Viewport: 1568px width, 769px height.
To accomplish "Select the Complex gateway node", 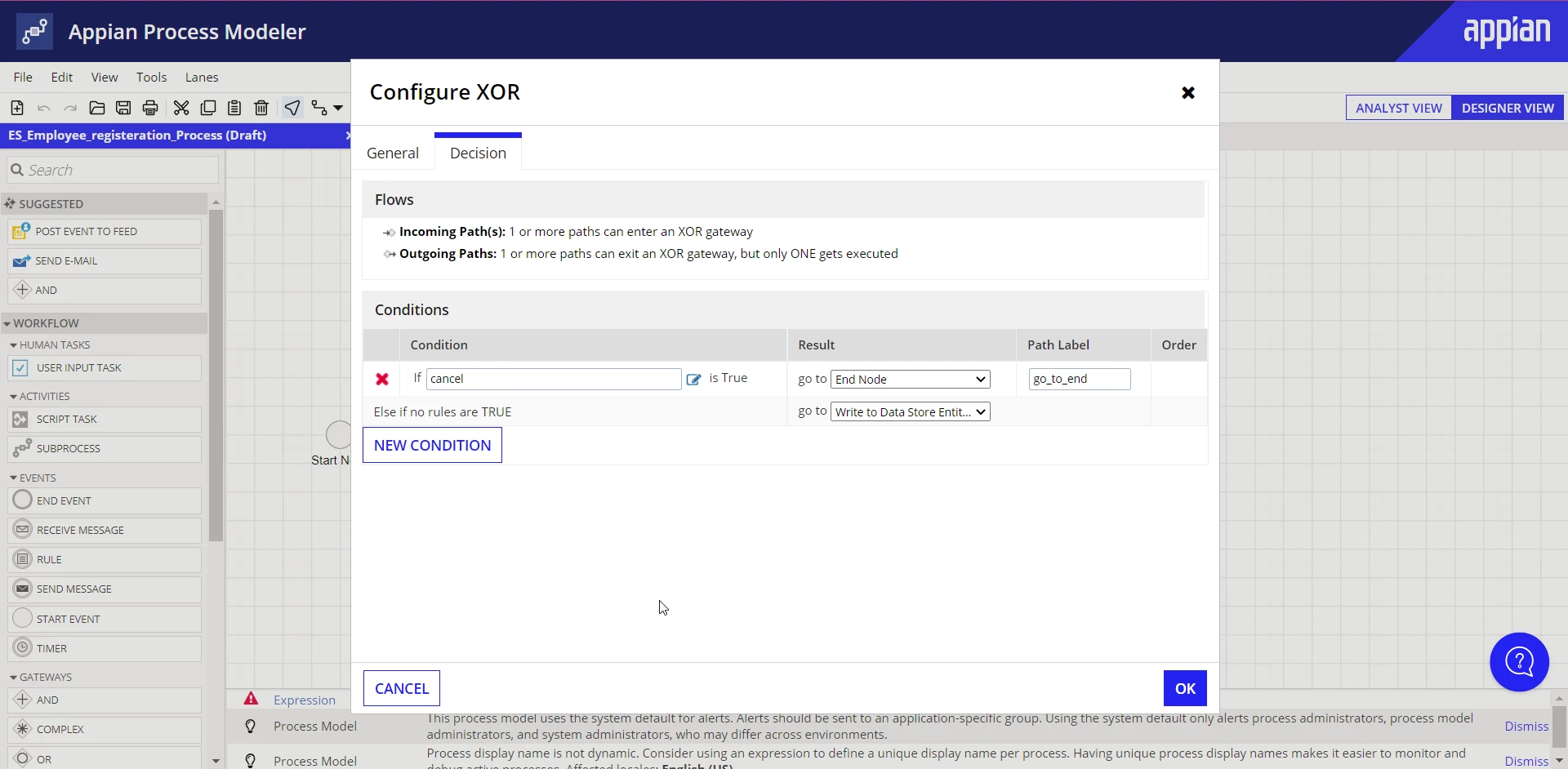I will (x=105, y=730).
